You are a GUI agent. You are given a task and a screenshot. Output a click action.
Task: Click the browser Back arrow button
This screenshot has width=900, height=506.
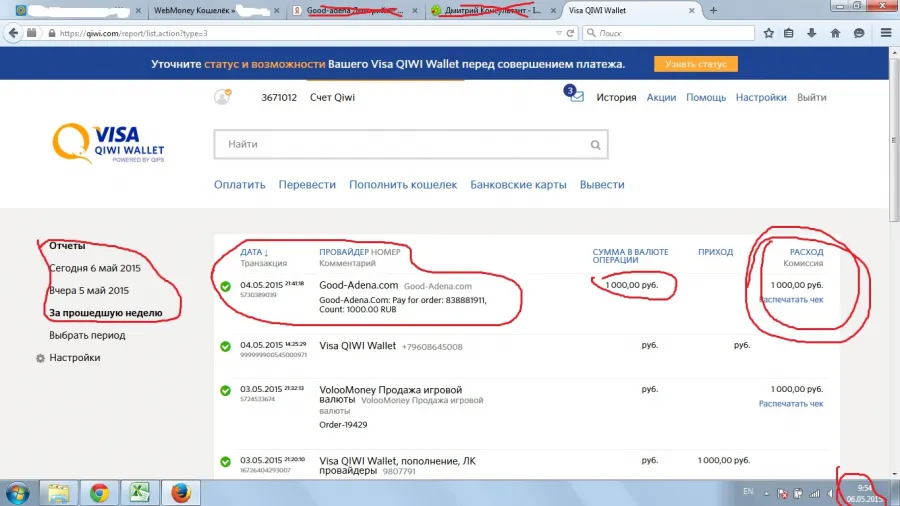tap(13, 33)
